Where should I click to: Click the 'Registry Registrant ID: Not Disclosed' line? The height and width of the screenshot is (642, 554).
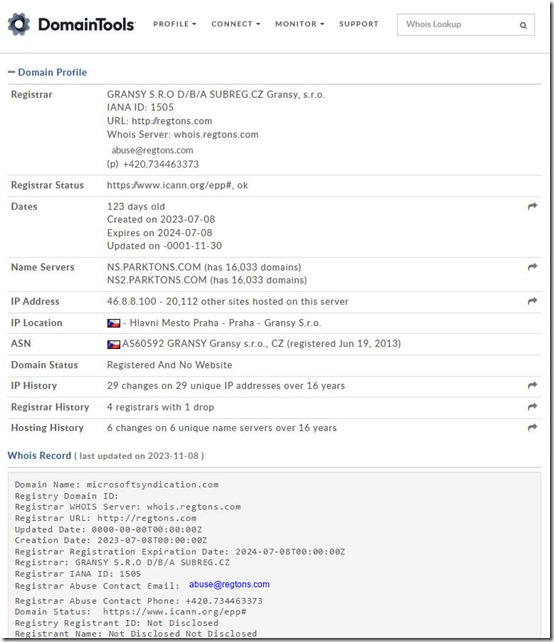pyautogui.click(x=116, y=623)
